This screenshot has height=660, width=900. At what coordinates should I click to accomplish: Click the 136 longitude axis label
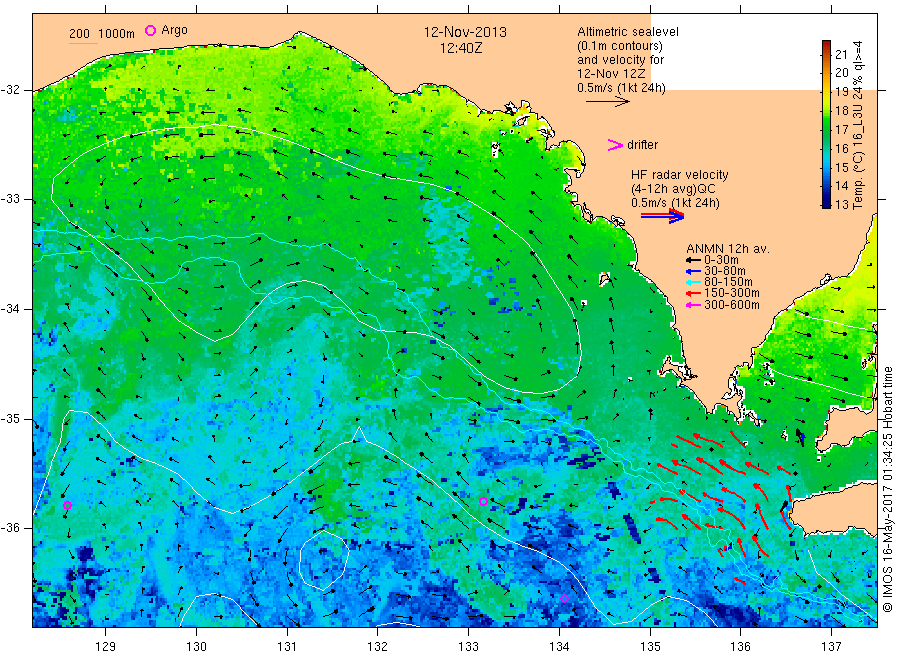(740, 647)
